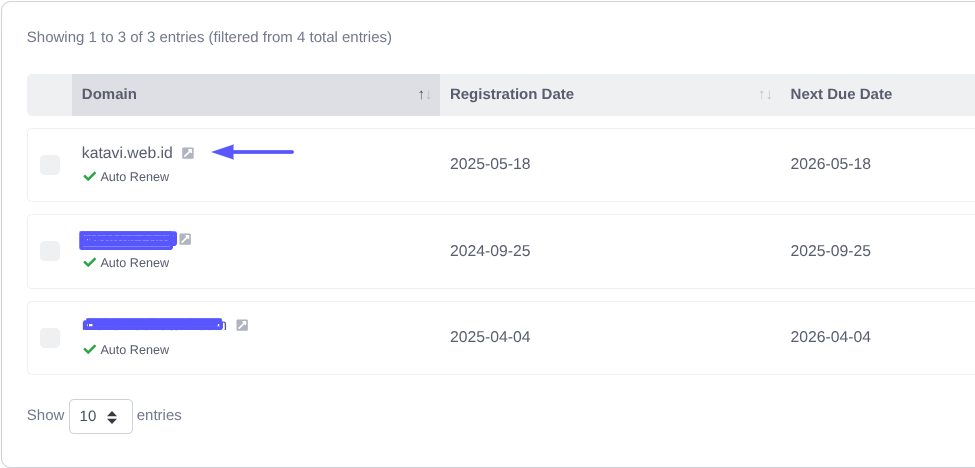Click sort arrows in Registration Date header
975x468 pixels.
pos(765,95)
